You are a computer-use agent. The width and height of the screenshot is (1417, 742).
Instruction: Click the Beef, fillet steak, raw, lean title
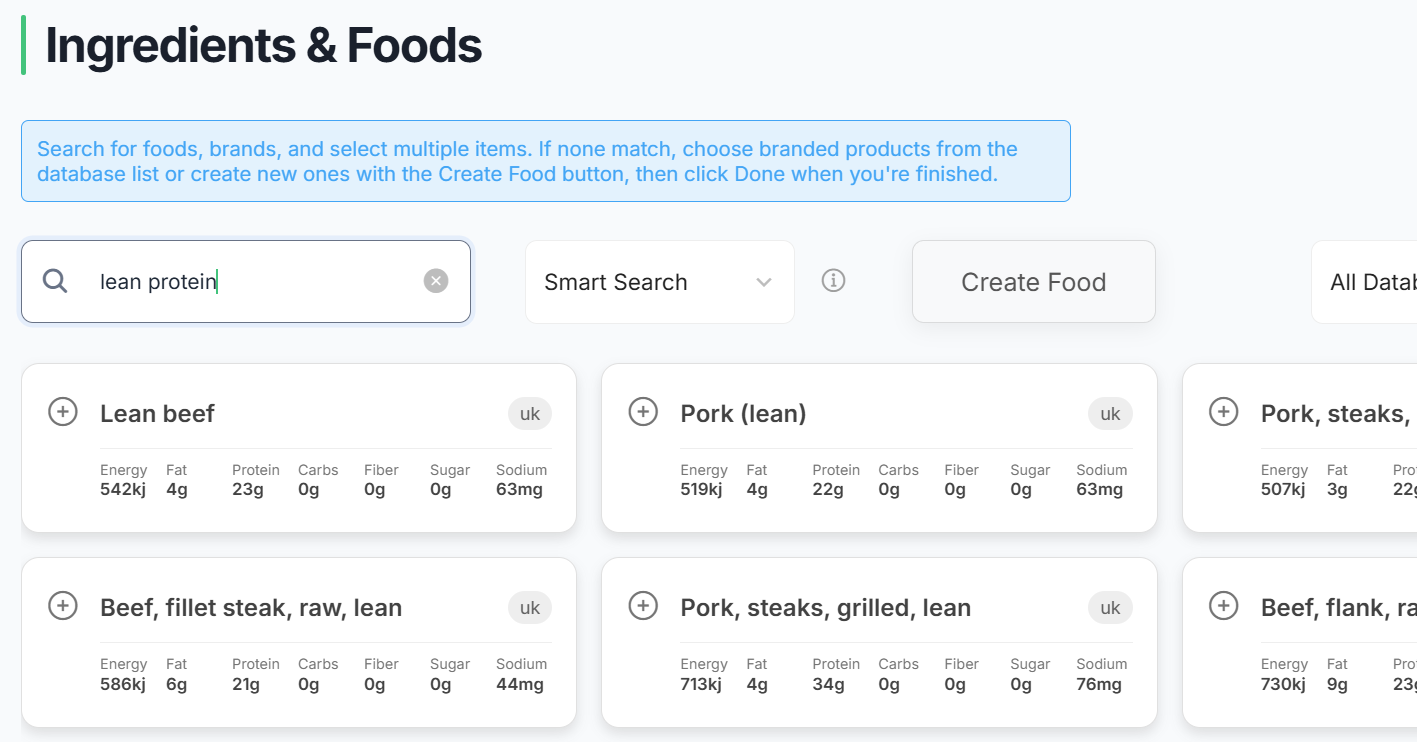(251, 608)
